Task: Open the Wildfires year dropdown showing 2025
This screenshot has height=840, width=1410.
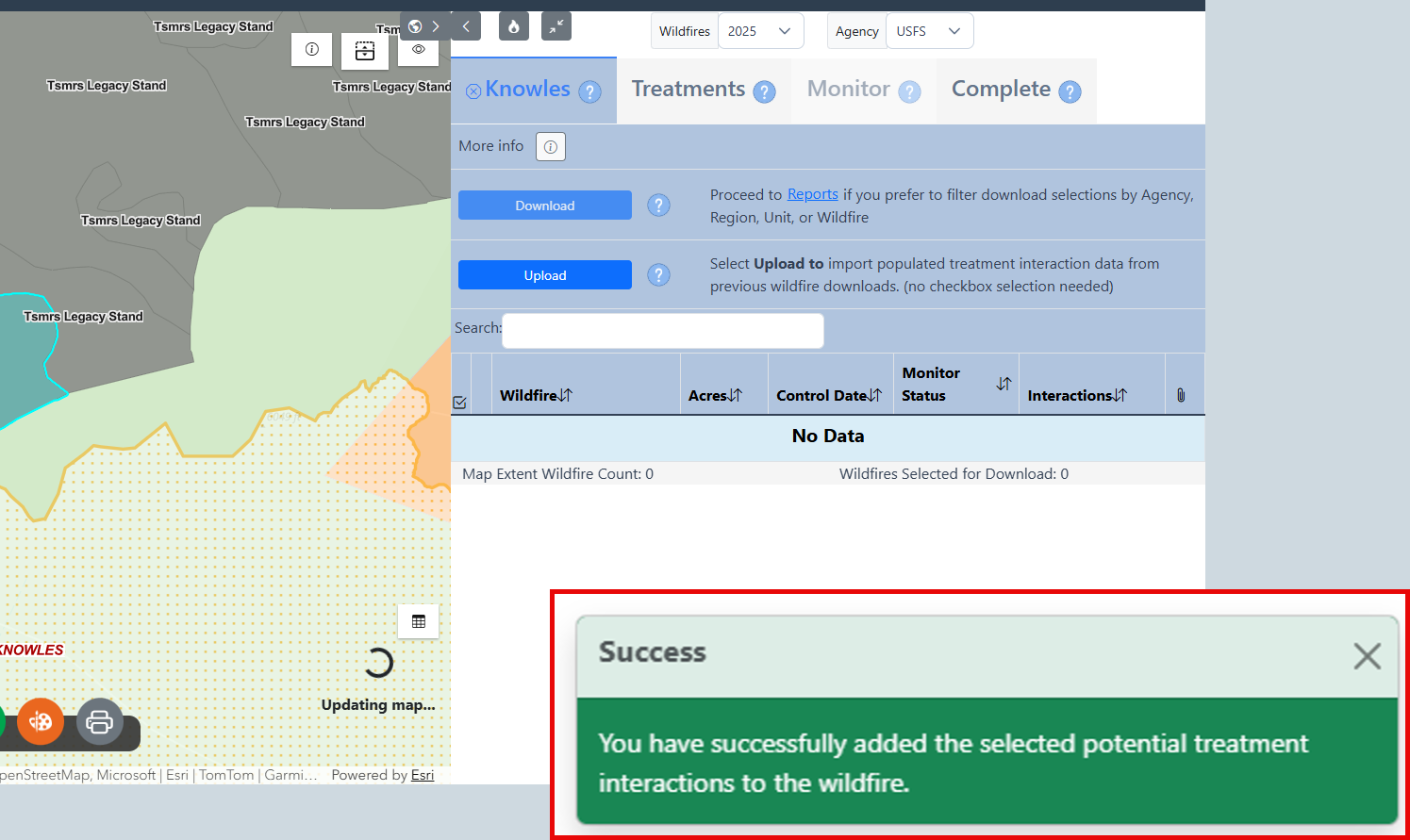Action: [761, 31]
